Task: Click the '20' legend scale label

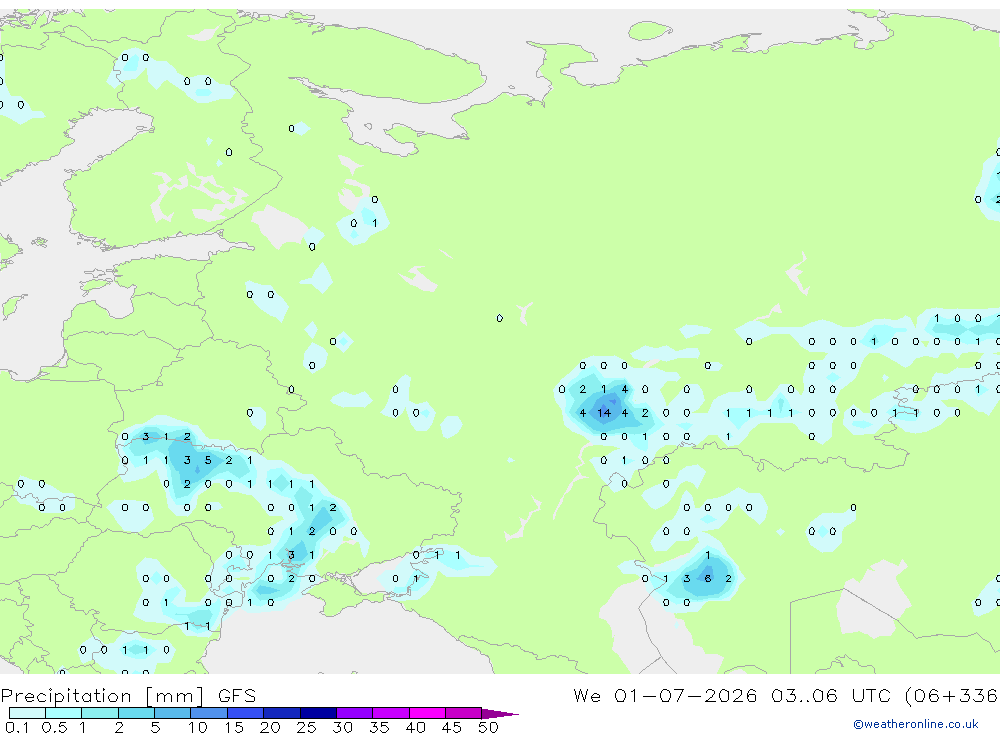Action: coord(270,727)
